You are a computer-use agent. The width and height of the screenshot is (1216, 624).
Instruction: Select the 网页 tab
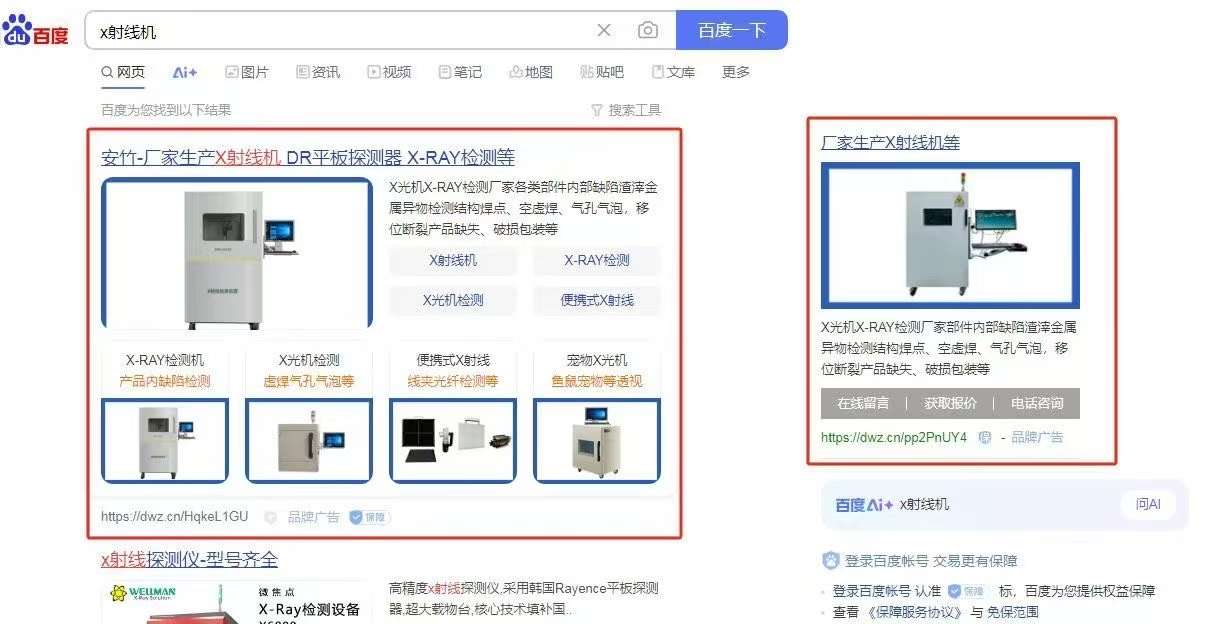(x=123, y=72)
